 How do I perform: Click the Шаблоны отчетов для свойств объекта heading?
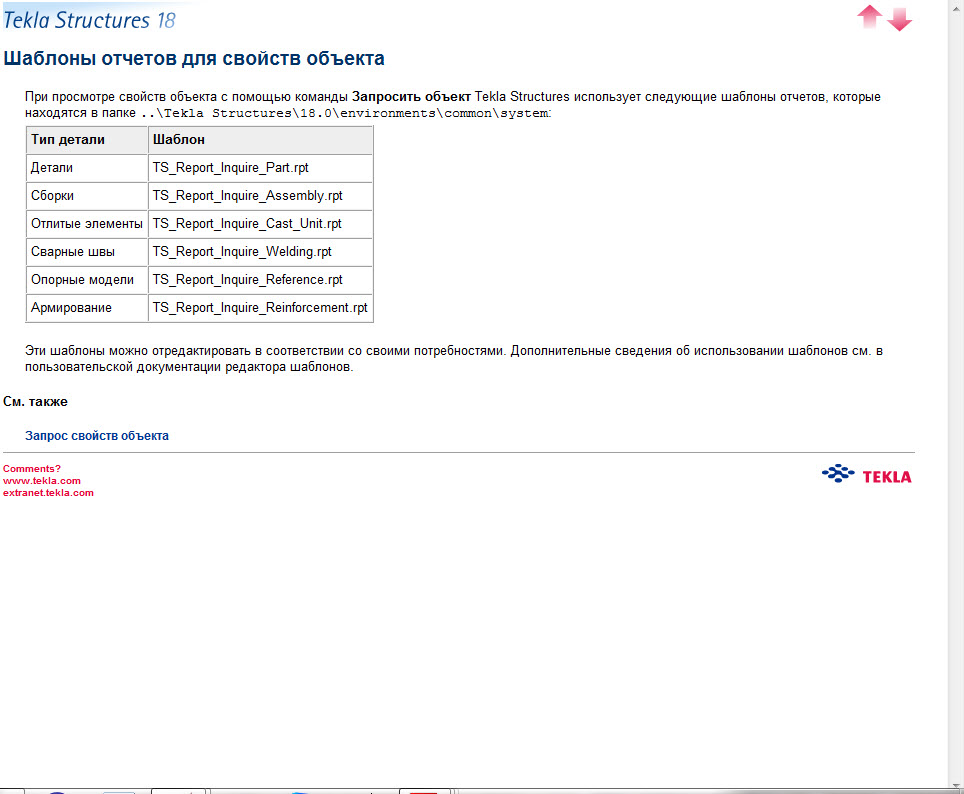pyautogui.click(x=194, y=58)
